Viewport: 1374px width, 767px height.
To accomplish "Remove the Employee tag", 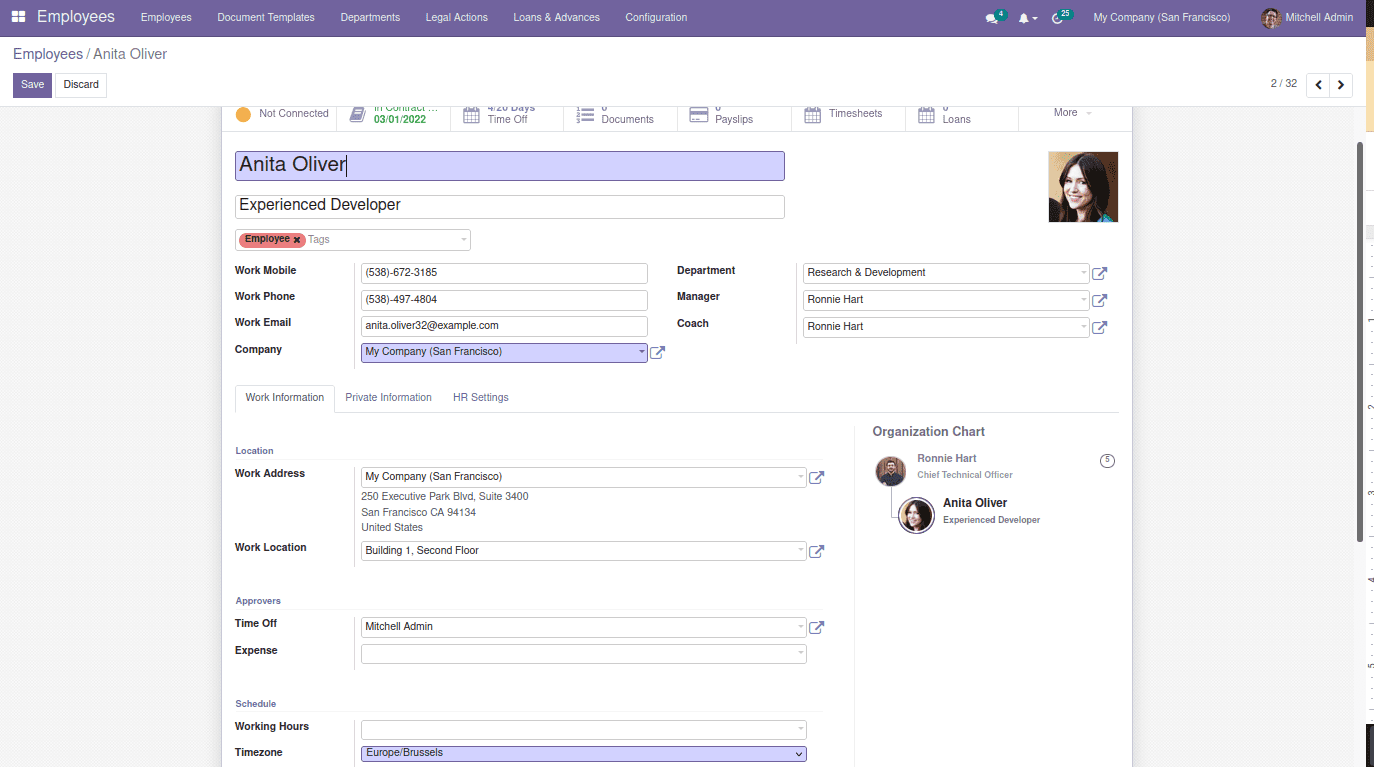I will coord(297,240).
